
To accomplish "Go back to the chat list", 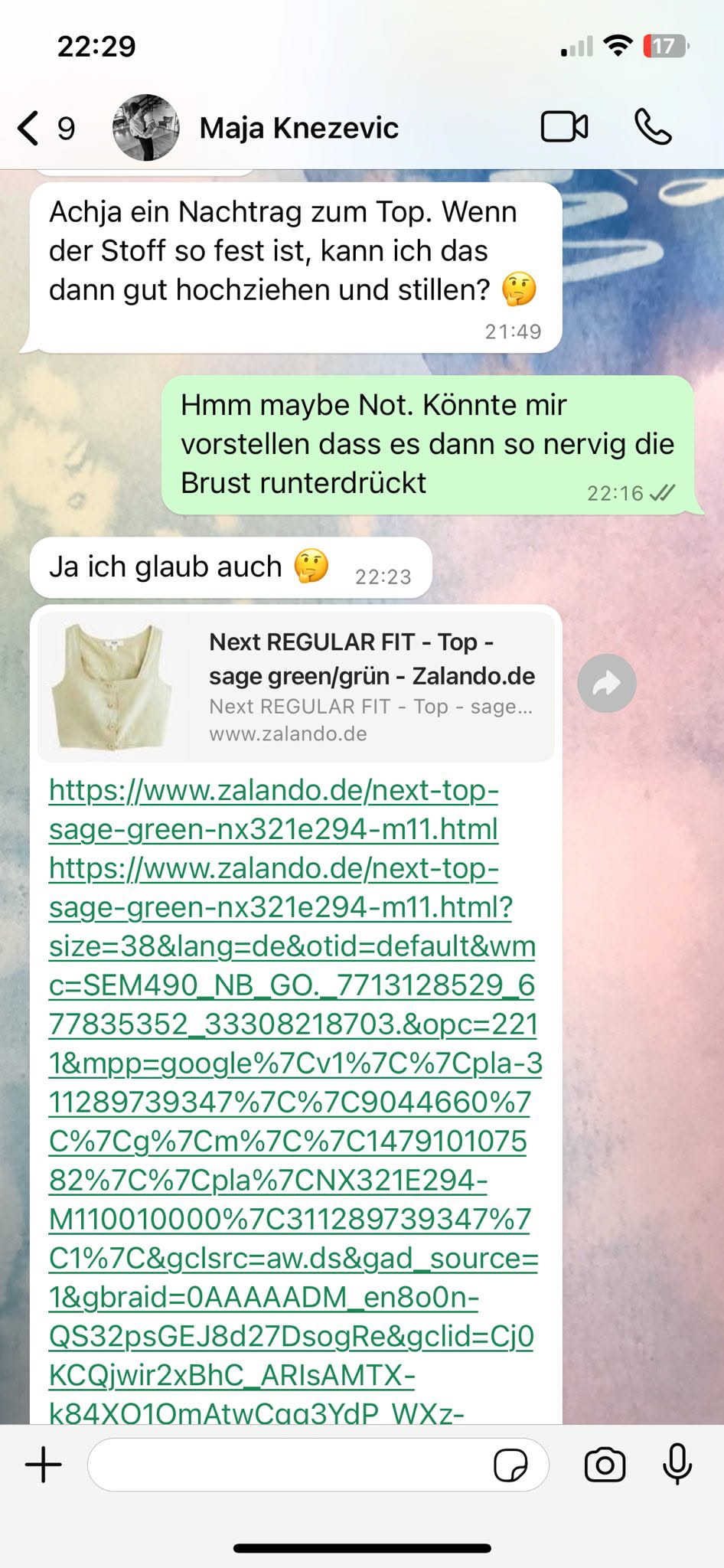I will pos(28,128).
